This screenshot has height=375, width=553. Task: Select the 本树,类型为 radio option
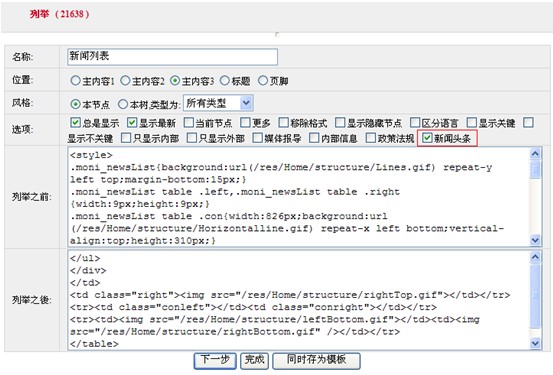tap(122, 104)
